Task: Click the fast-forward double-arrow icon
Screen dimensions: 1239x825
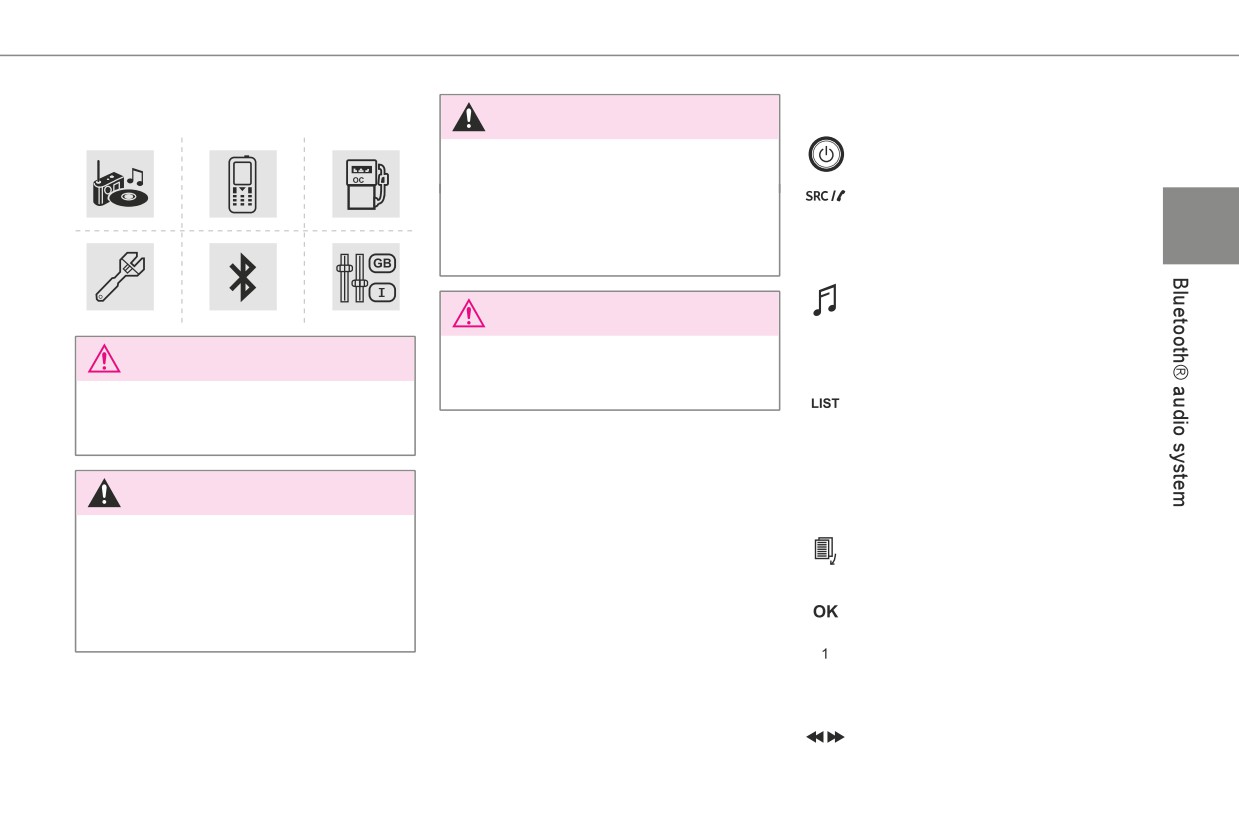Action: (x=836, y=737)
